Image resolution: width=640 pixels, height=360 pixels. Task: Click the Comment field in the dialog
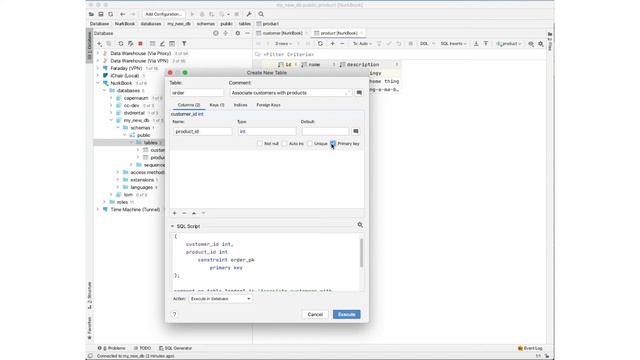click(291, 93)
